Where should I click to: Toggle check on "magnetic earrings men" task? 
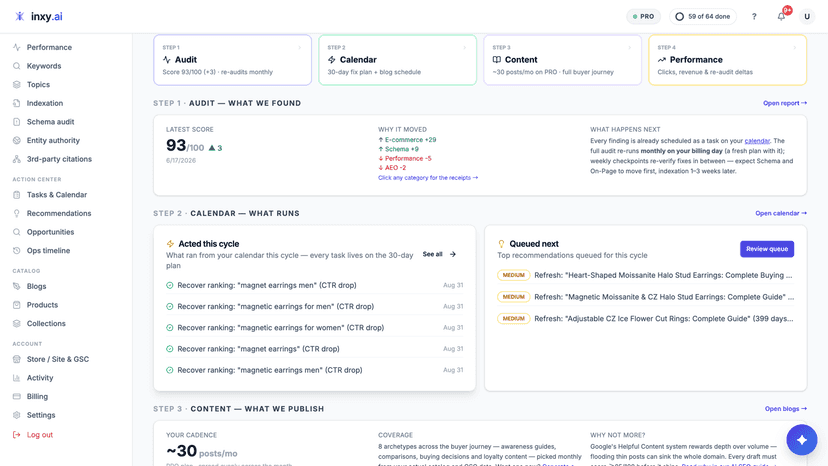pos(170,370)
